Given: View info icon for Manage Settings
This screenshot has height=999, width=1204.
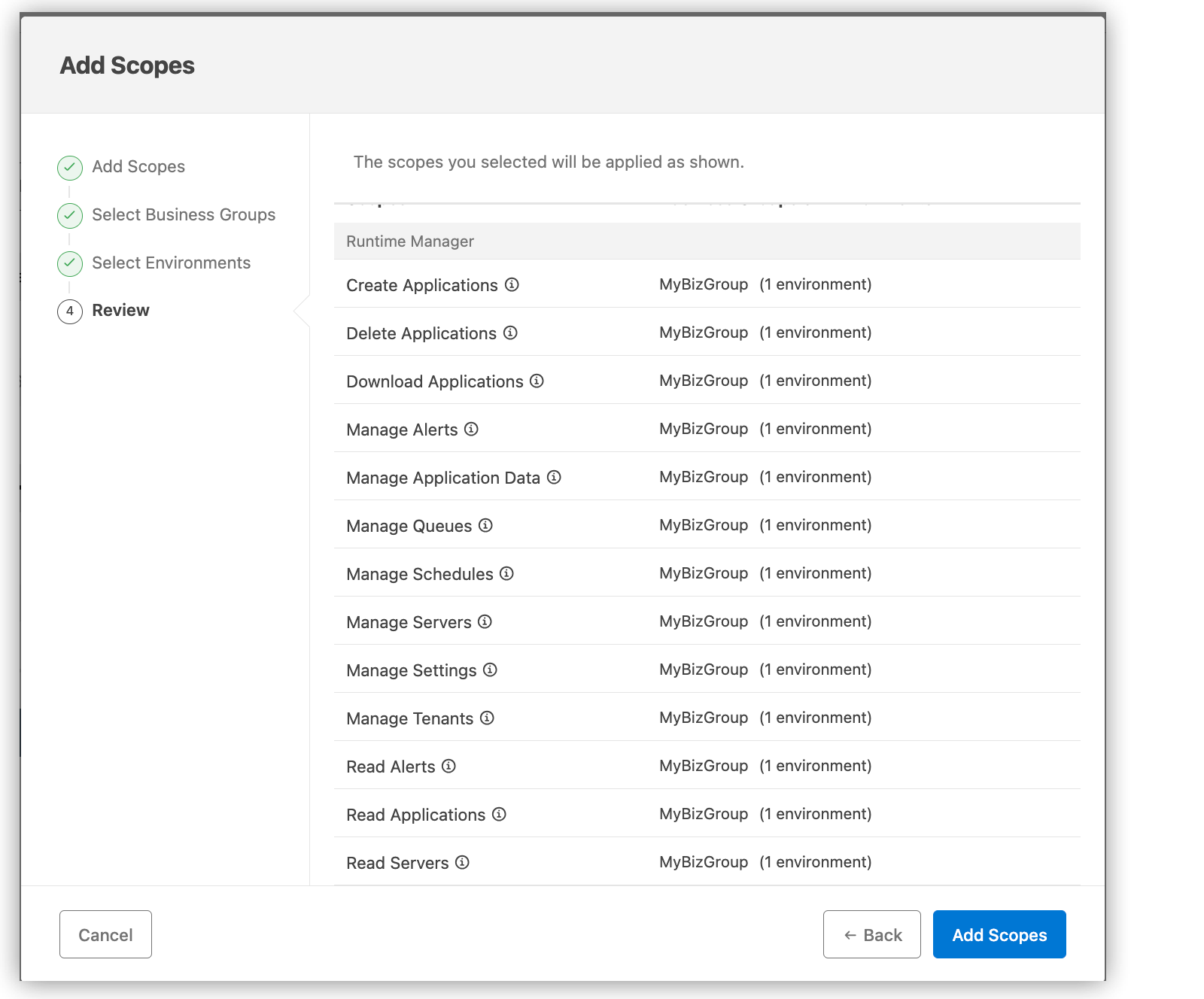Looking at the screenshot, I should (x=490, y=670).
